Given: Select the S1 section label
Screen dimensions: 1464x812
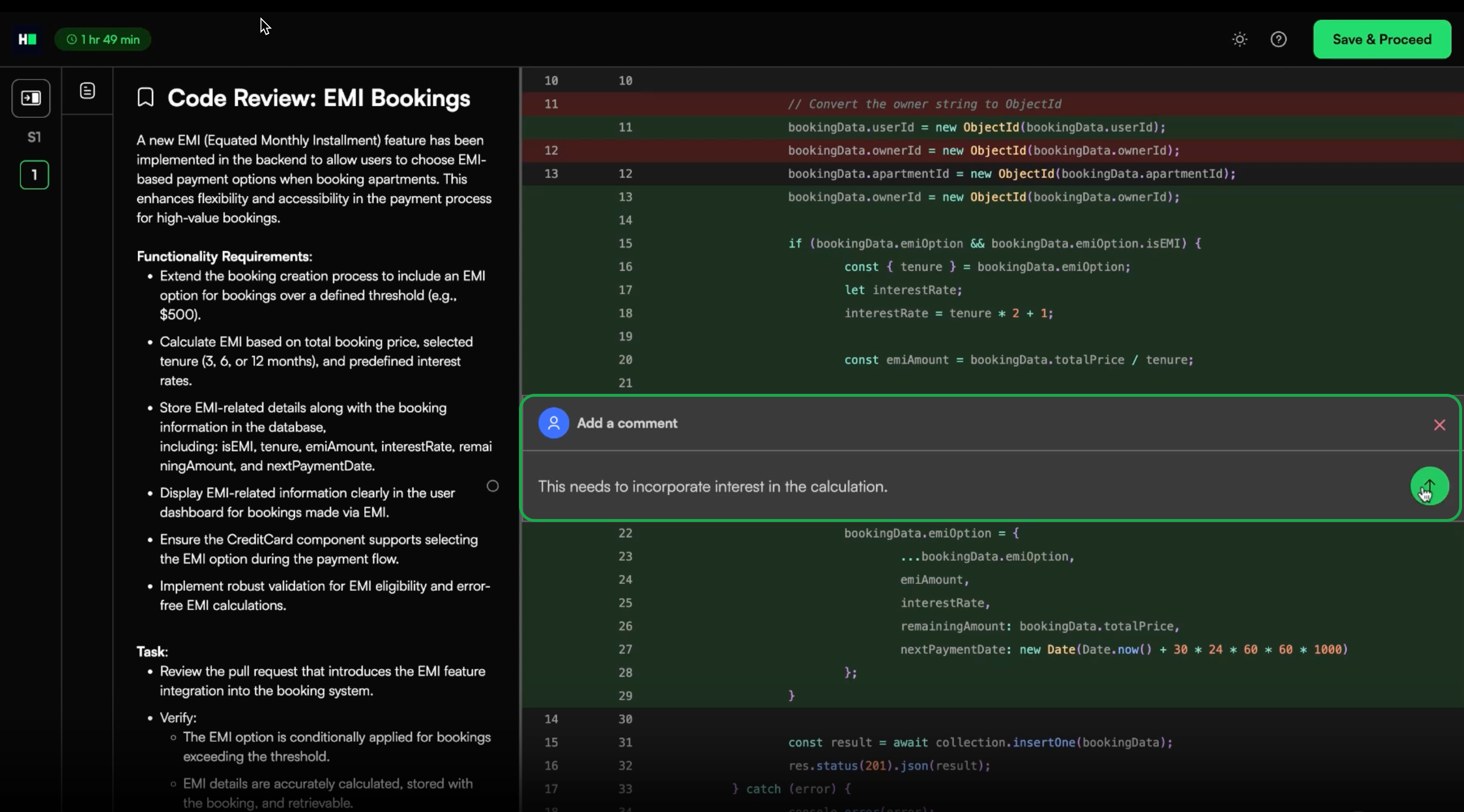Looking at the screenshot, I should tap(34, 136).
